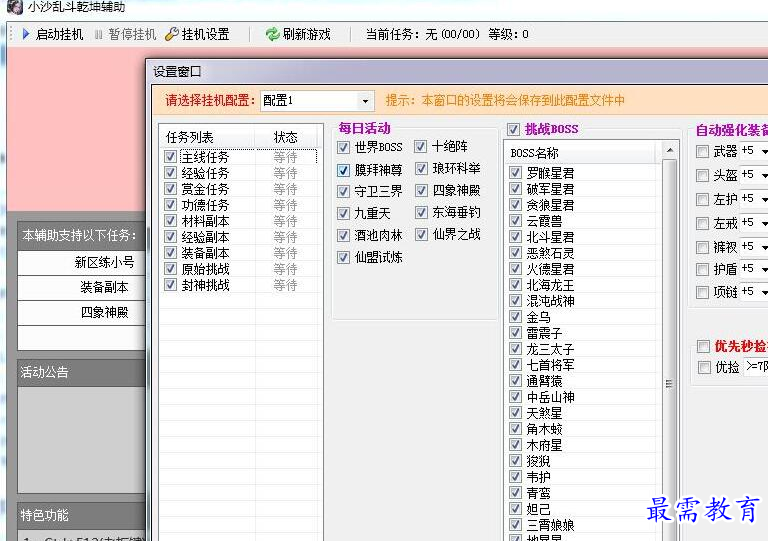768x541 pixels.
Task: Uncheck boss 破军星君
Action: pos(515,188)
